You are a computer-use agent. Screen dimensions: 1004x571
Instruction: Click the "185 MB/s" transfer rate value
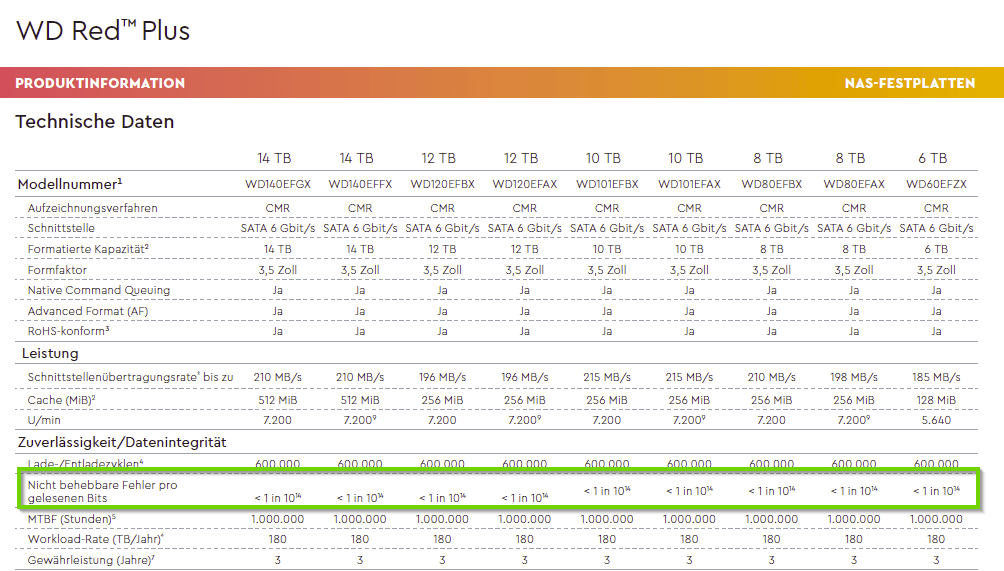click(936, 378)
